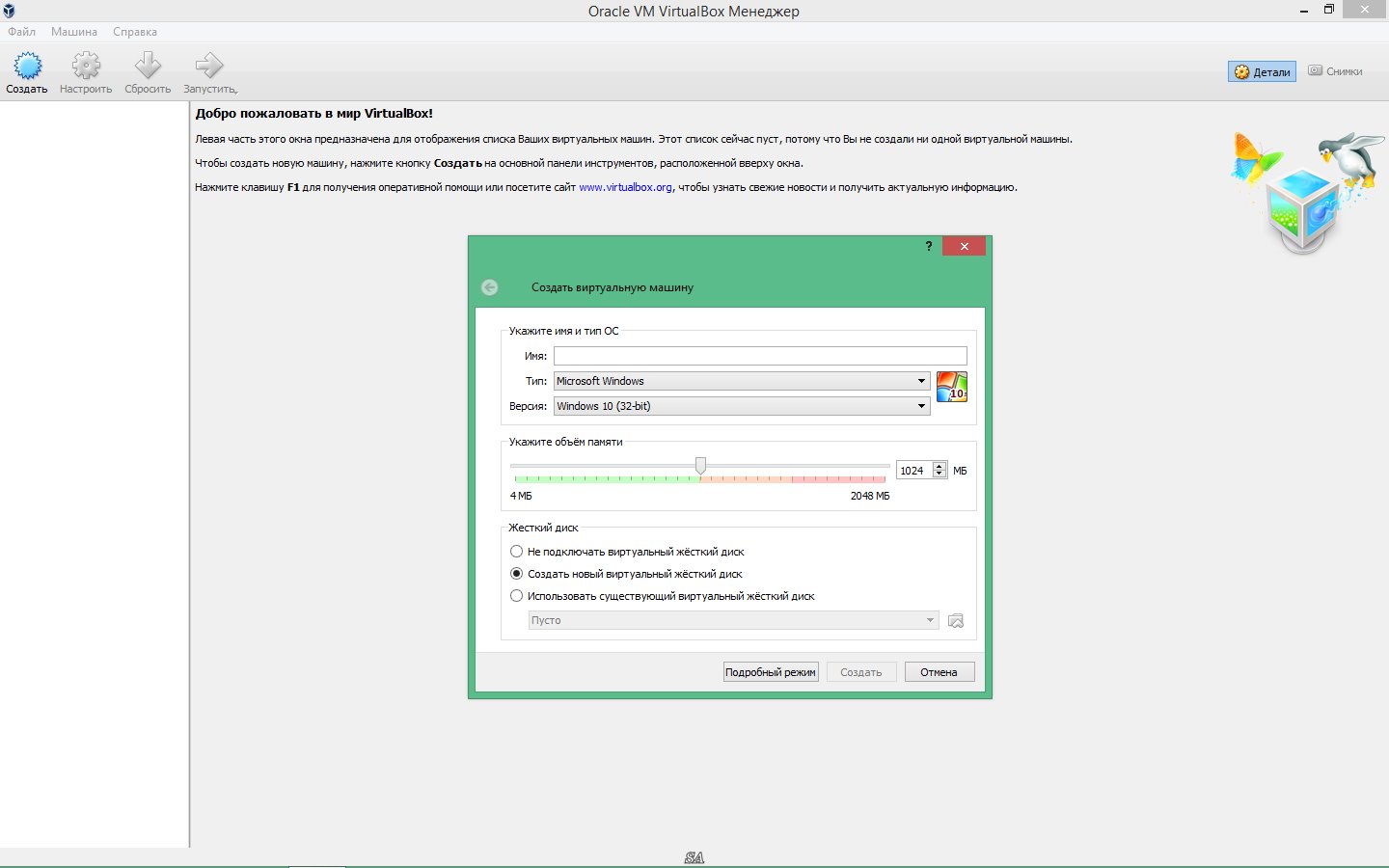1389x868 pixels.
Task: Click the VirtualBox welcome mascot image
Action: click(1307, 193)
